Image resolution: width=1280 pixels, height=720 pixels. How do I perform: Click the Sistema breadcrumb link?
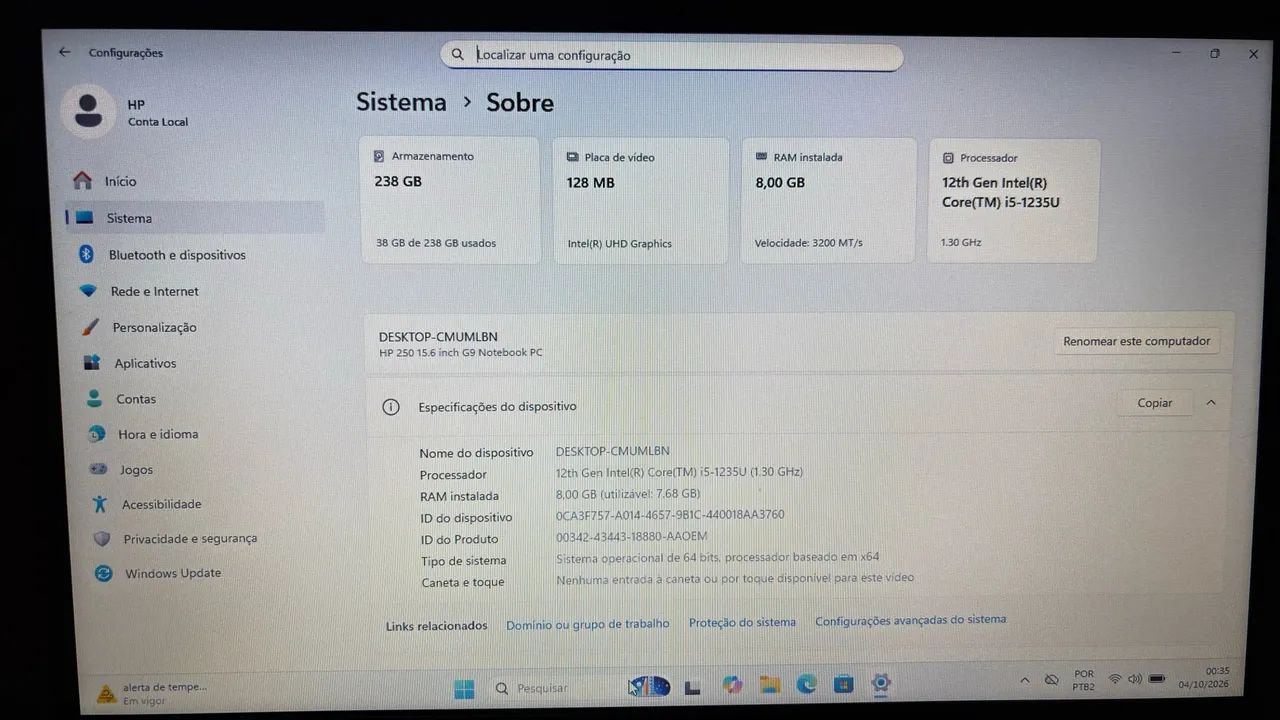(x=401, y=102)
